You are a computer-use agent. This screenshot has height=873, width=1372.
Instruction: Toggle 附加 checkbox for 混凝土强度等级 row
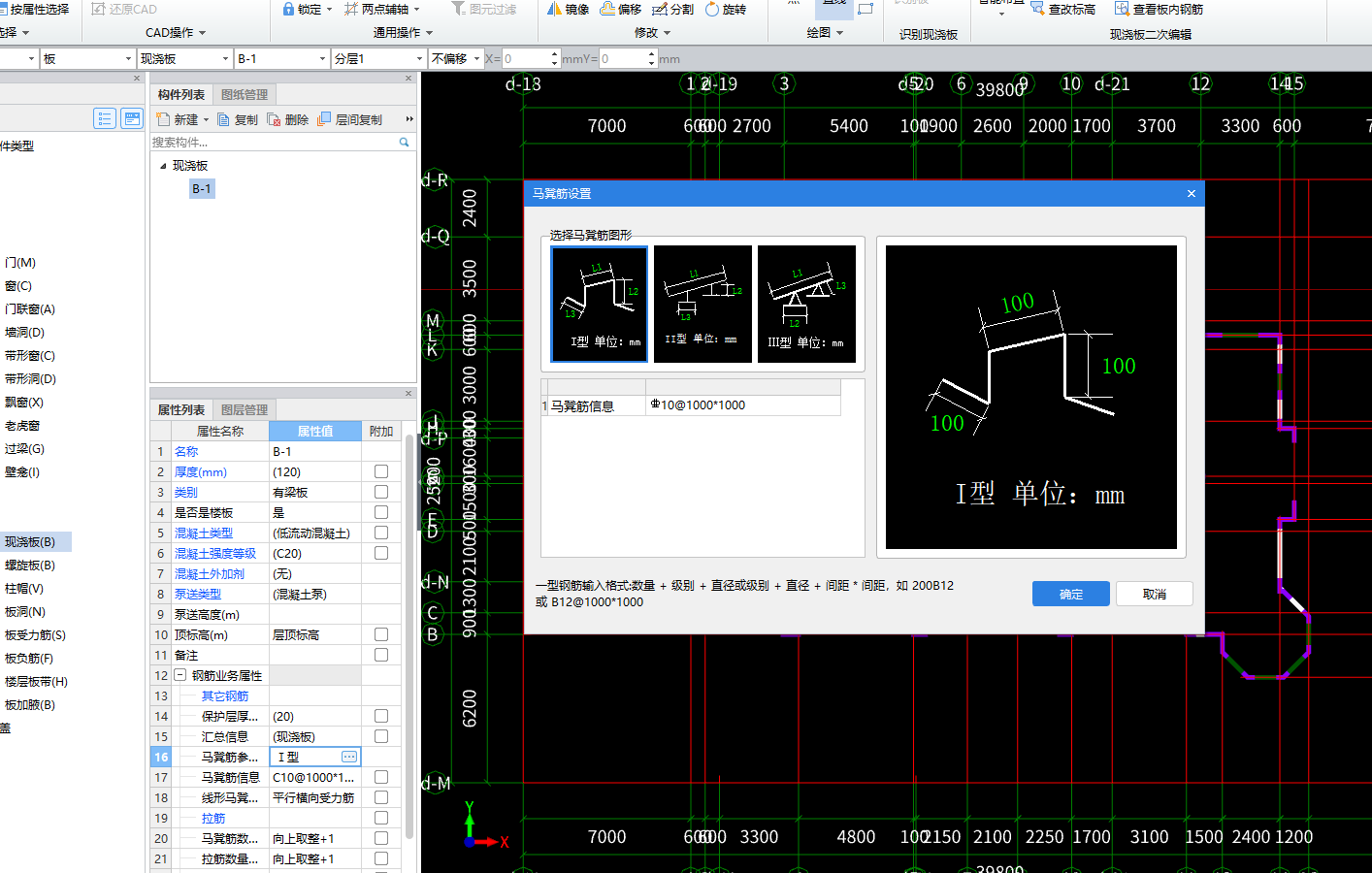[381, 553]
